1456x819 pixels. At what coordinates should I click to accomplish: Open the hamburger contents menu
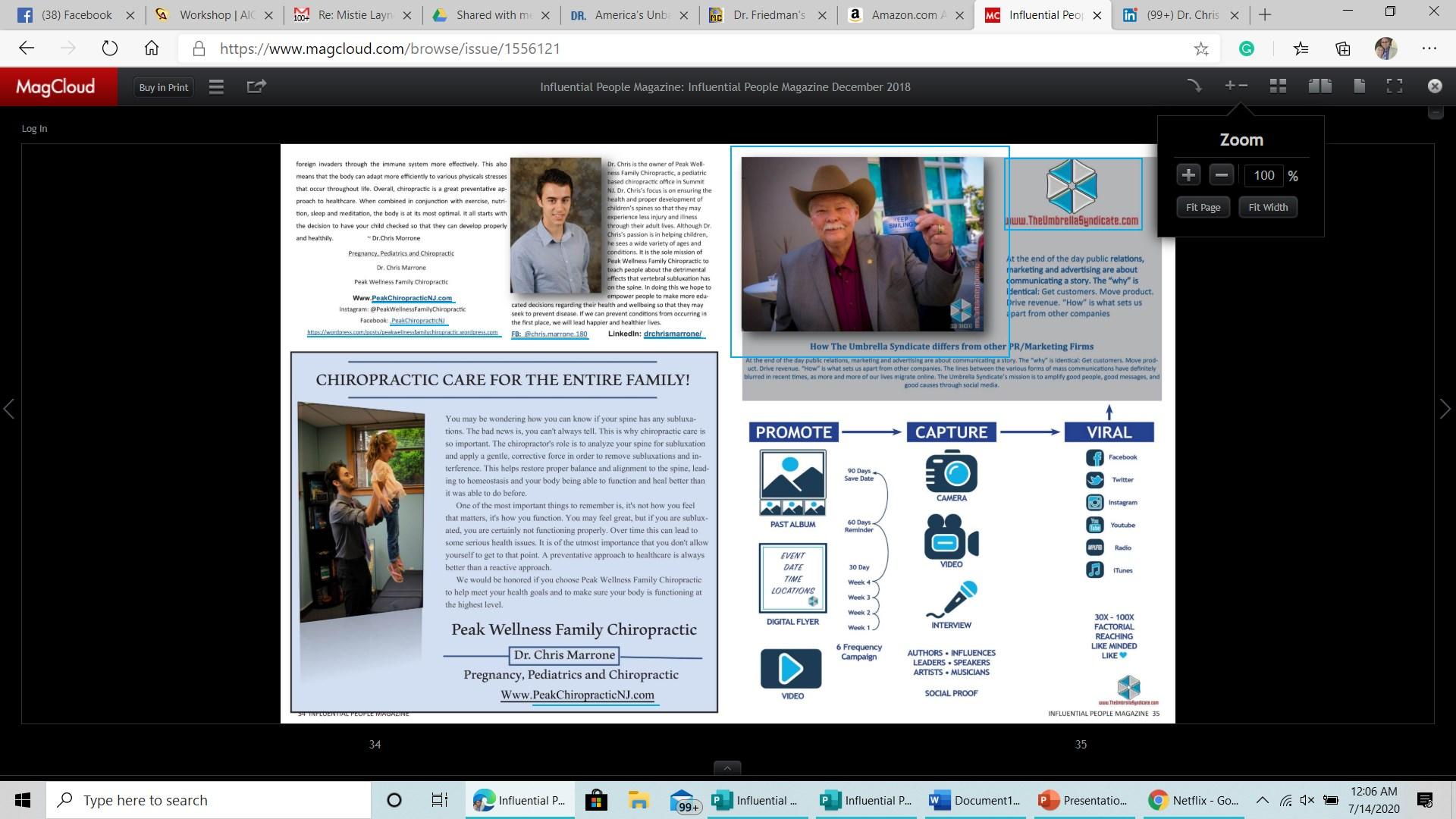coord(216,86)
